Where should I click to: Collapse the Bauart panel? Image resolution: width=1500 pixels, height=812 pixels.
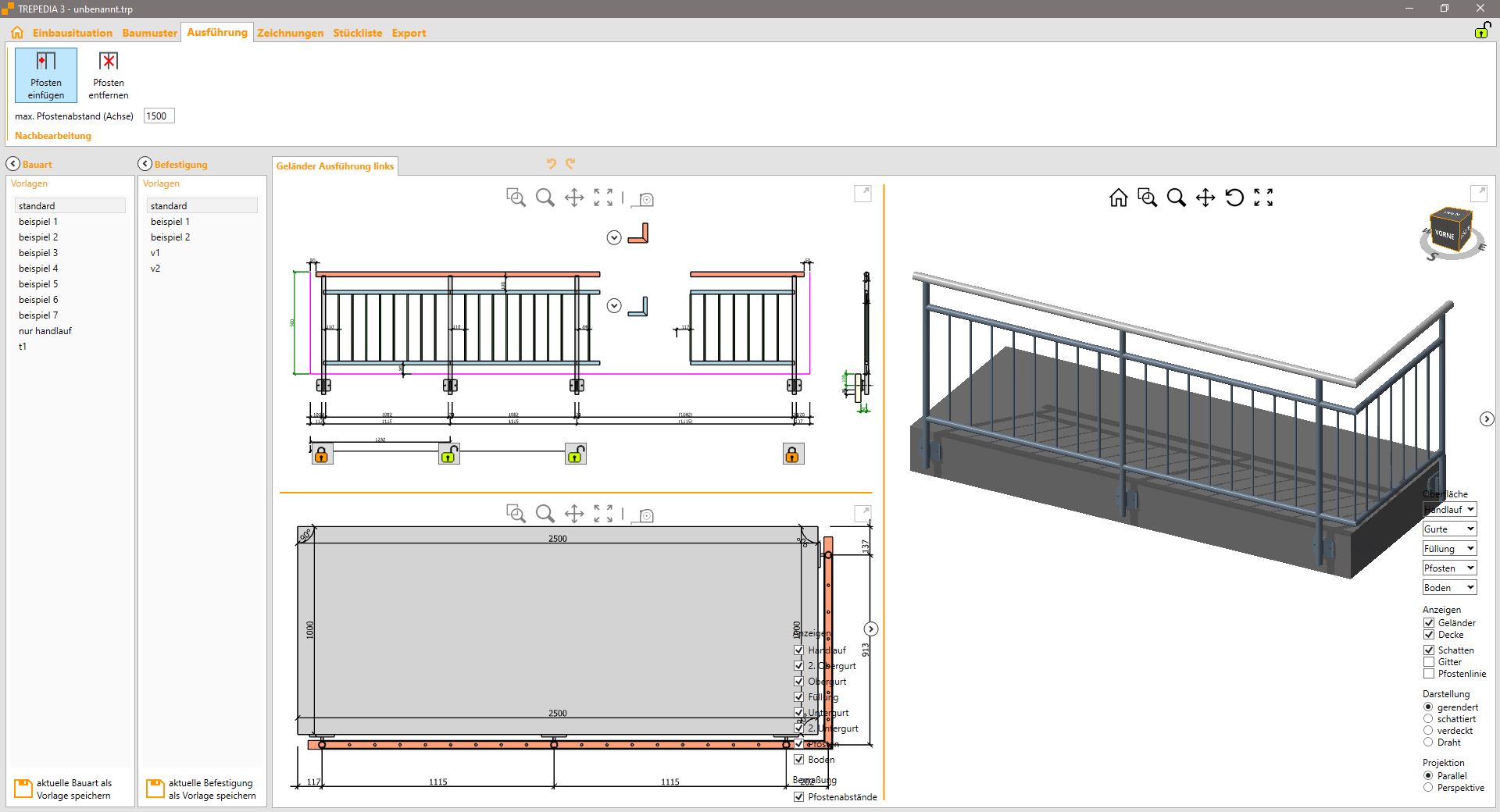(x=13, y=164)
